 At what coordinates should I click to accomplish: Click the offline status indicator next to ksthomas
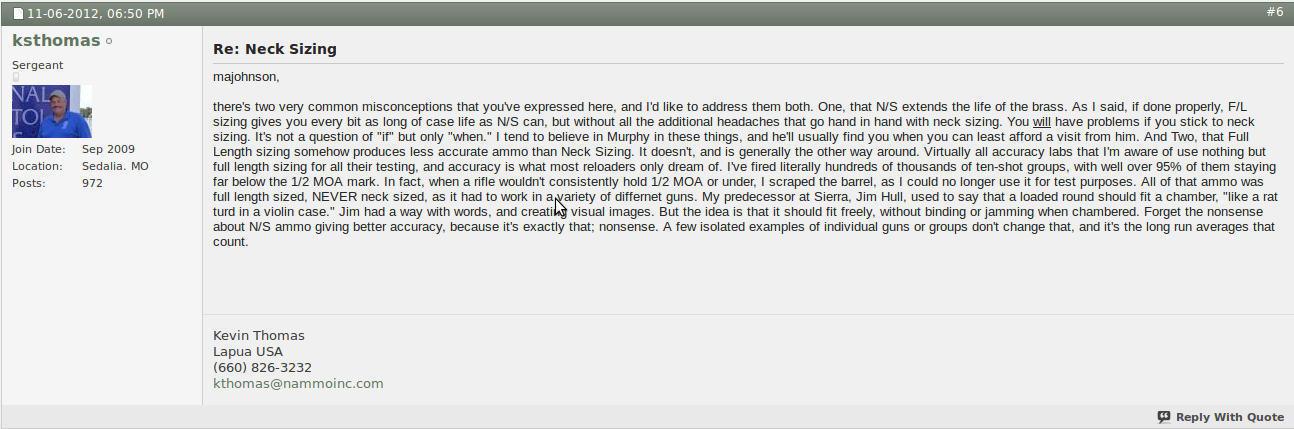pyautogui.click(x=109, y=42)
